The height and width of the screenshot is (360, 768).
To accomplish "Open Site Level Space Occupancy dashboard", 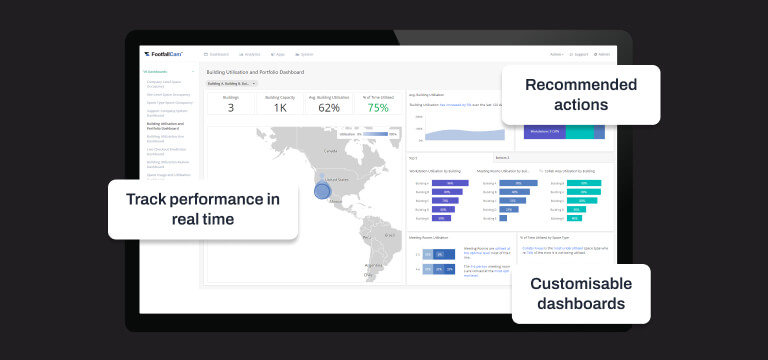I will tap(168, 95).
